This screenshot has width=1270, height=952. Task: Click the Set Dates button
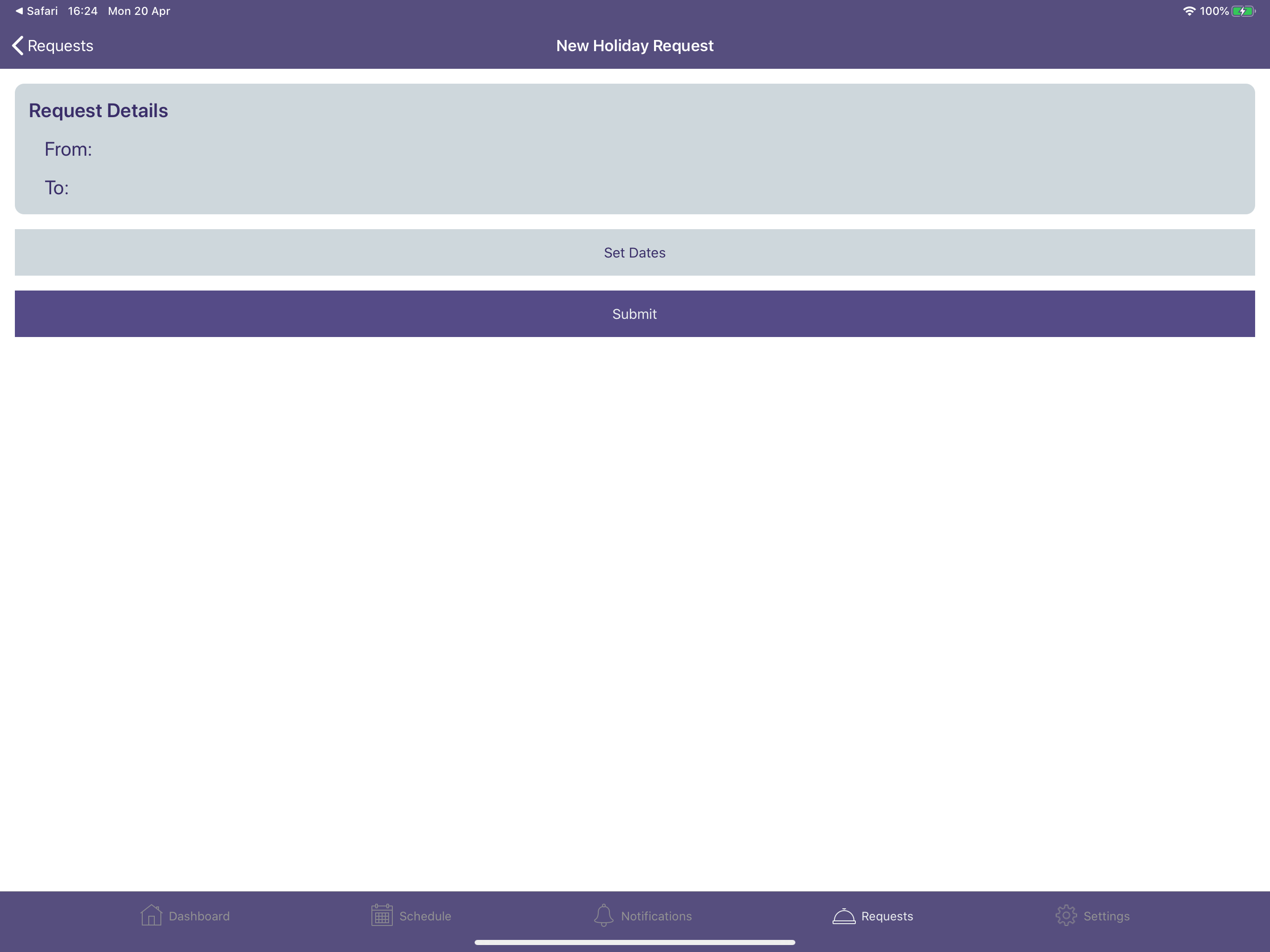(635, 252)
